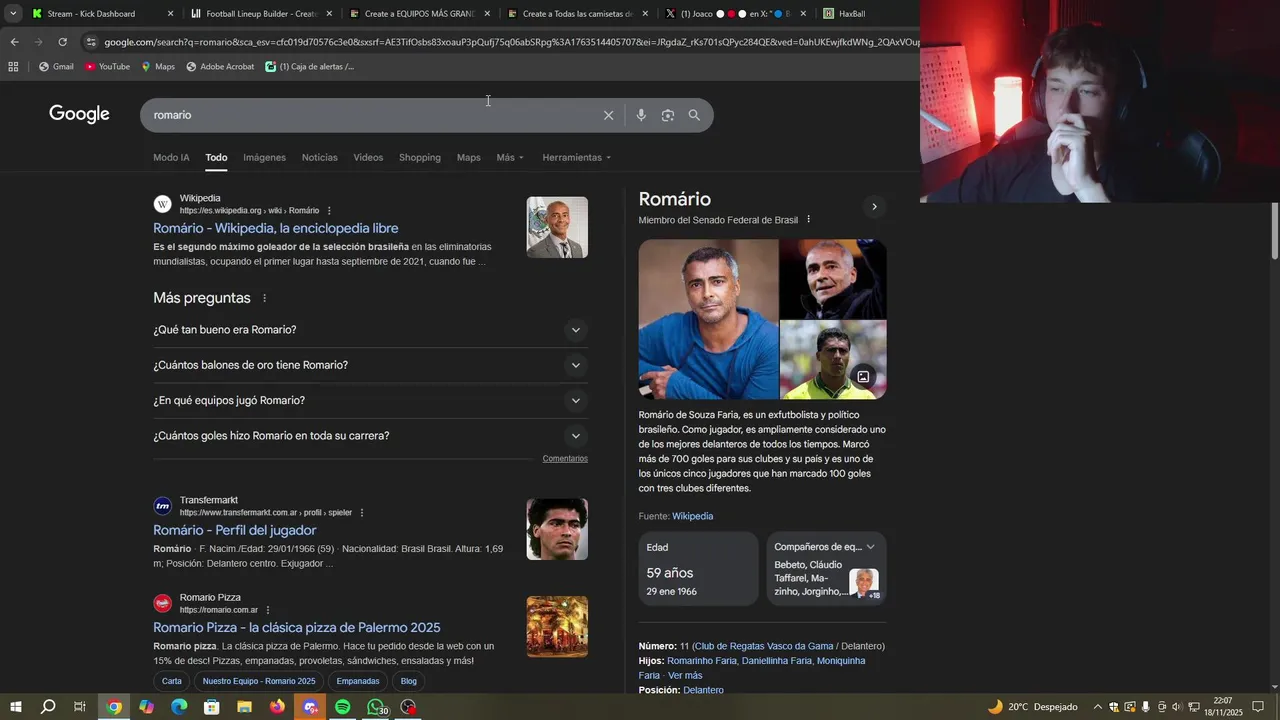
Task: Click the Empanadas sitelink chip
Action: 358,681
